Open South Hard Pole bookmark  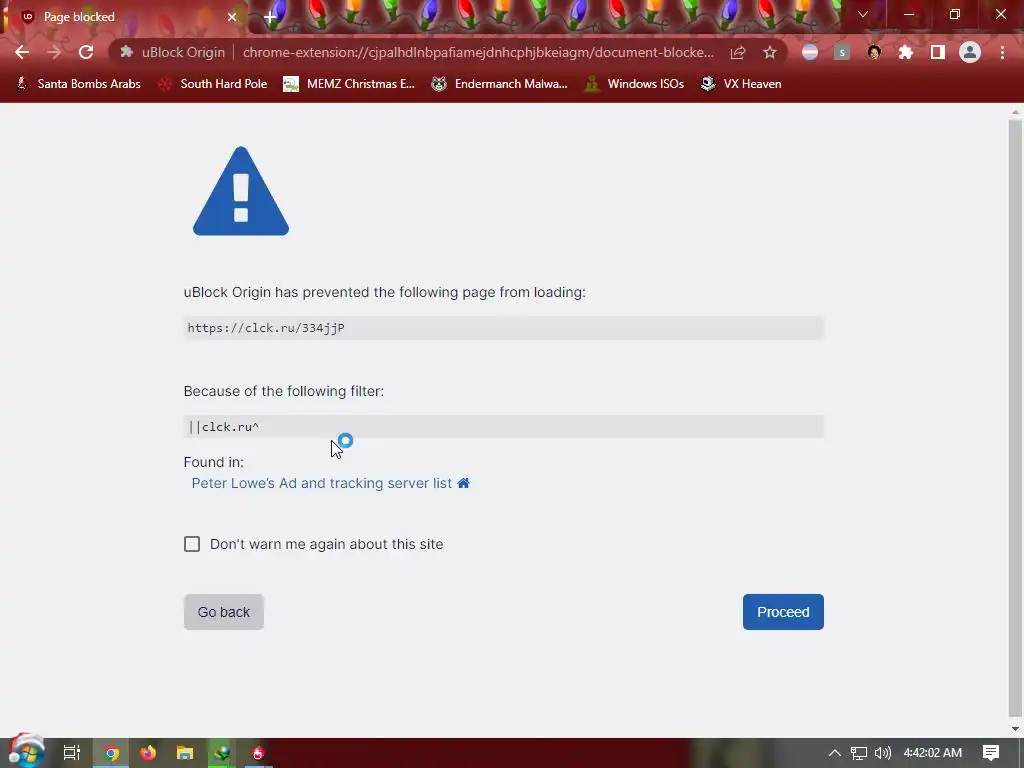pos(214,84)
